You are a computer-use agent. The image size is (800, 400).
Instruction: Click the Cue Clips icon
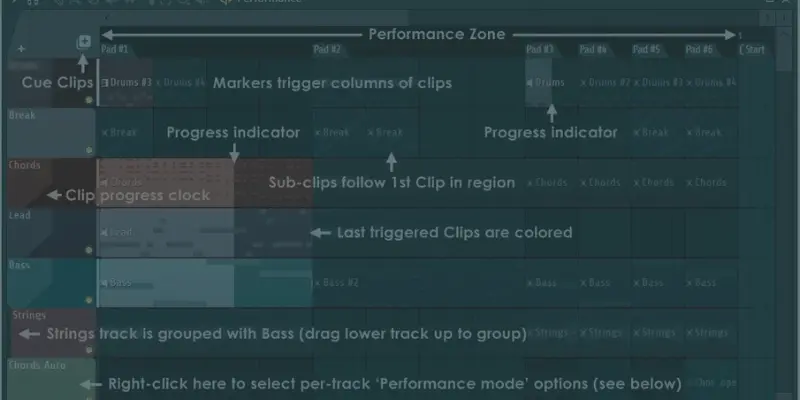(x=84, y=42)
